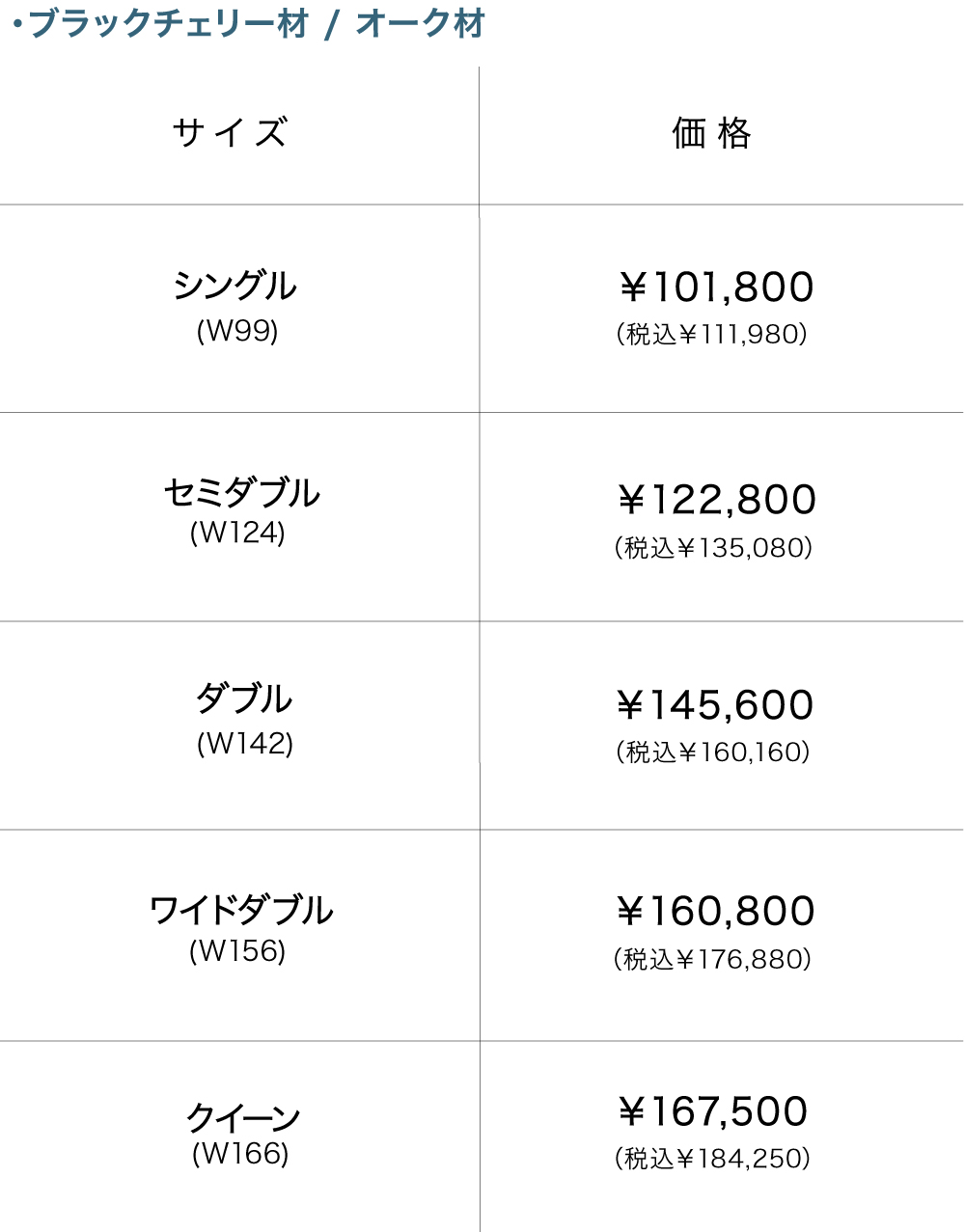Select the ダブル size label
This screenshot has width=965, height=1232.
pos(244,698)
